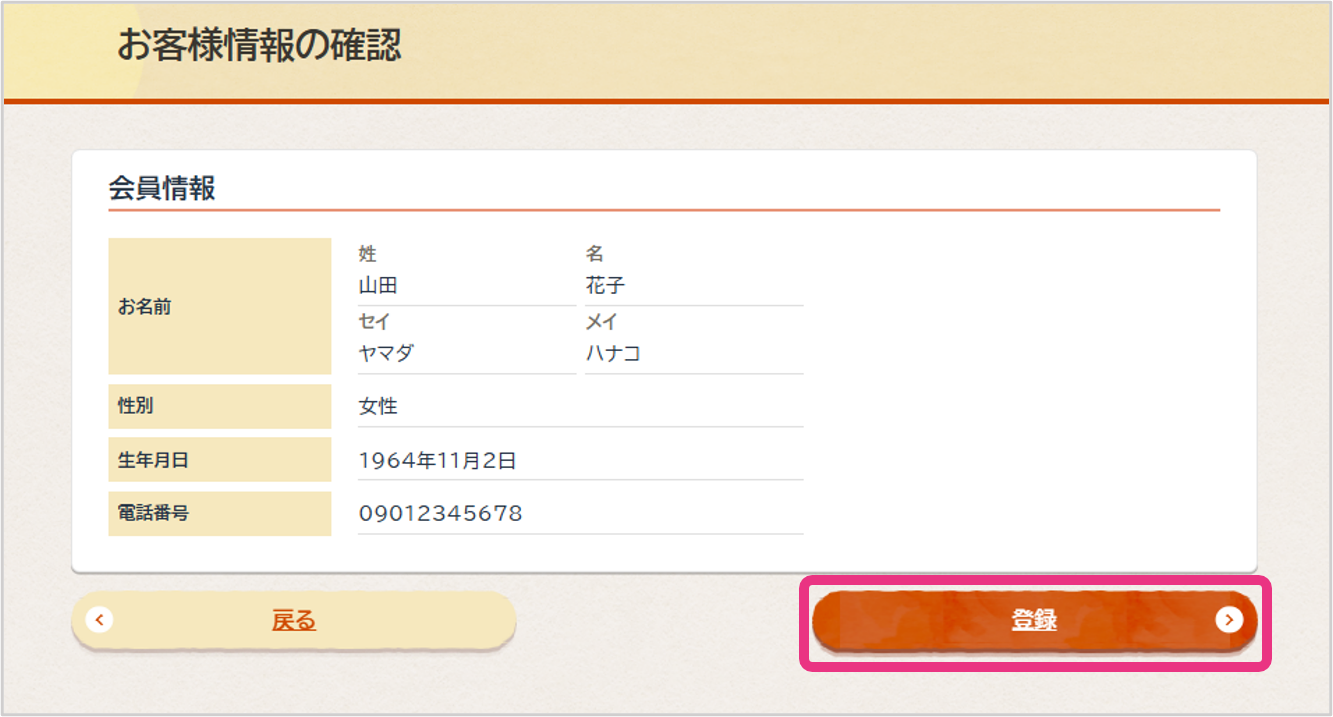Click the phone number 09012345678

(441, 514)
